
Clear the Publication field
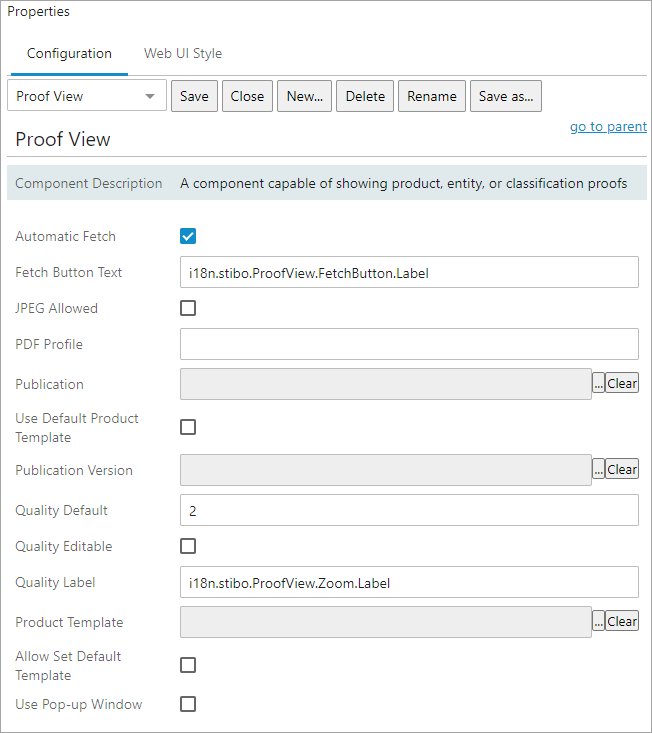tap(622, 383)
